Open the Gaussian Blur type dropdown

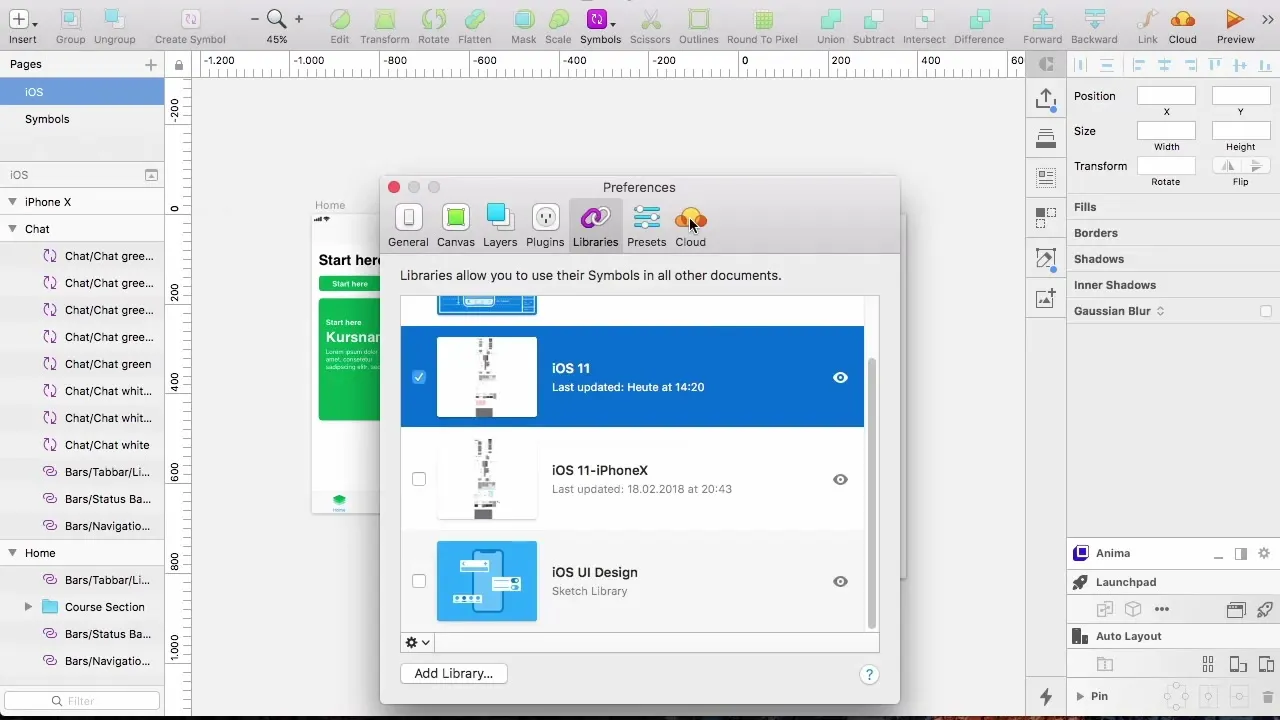point(1160,312)
